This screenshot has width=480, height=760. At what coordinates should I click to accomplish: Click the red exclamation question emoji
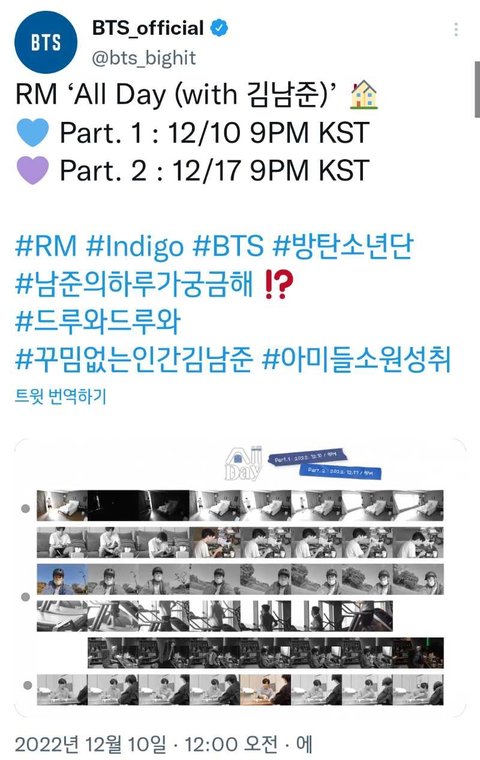click(279, 285)
